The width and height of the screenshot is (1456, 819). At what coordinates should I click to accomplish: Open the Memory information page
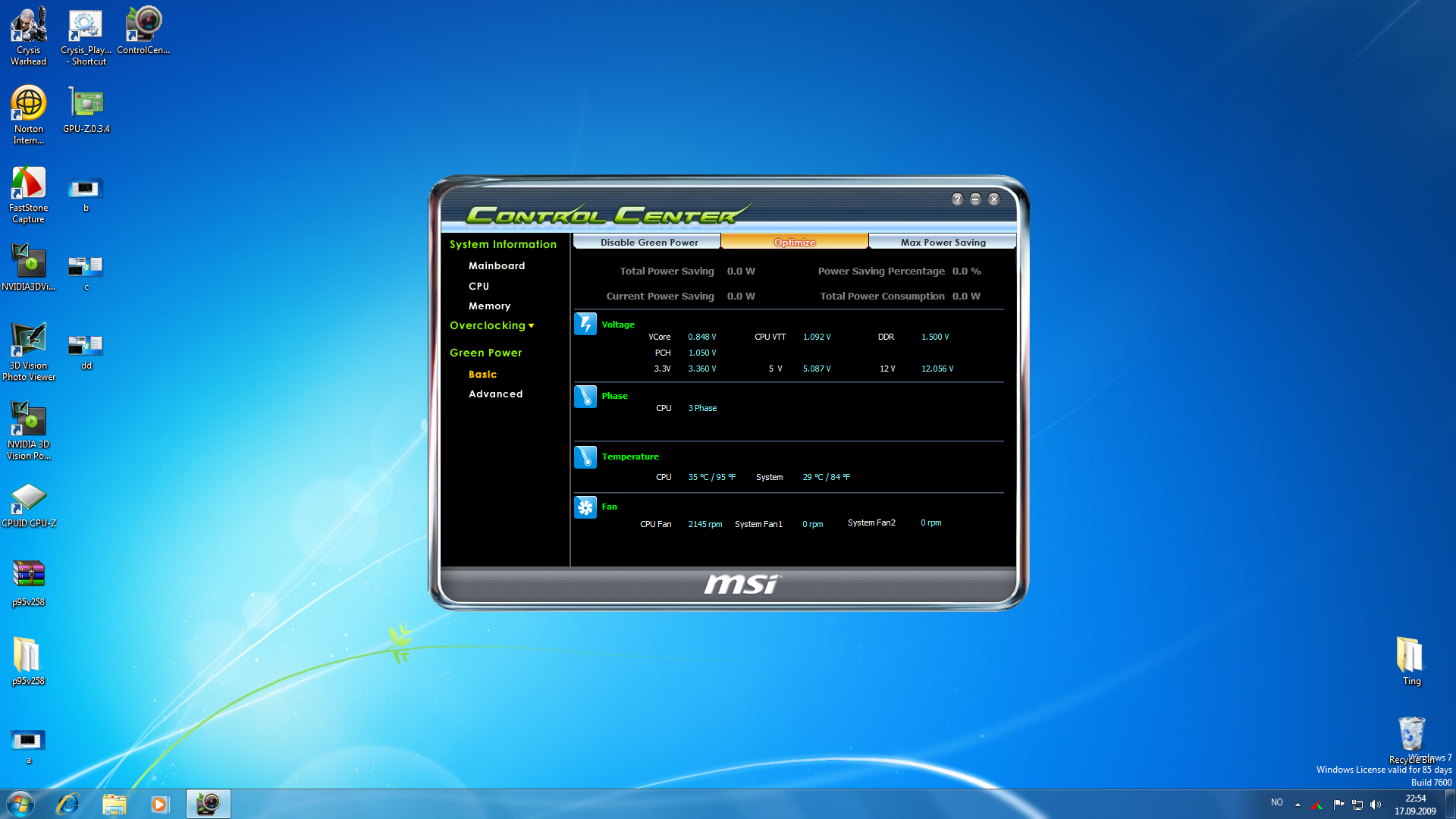coord(489,306)
